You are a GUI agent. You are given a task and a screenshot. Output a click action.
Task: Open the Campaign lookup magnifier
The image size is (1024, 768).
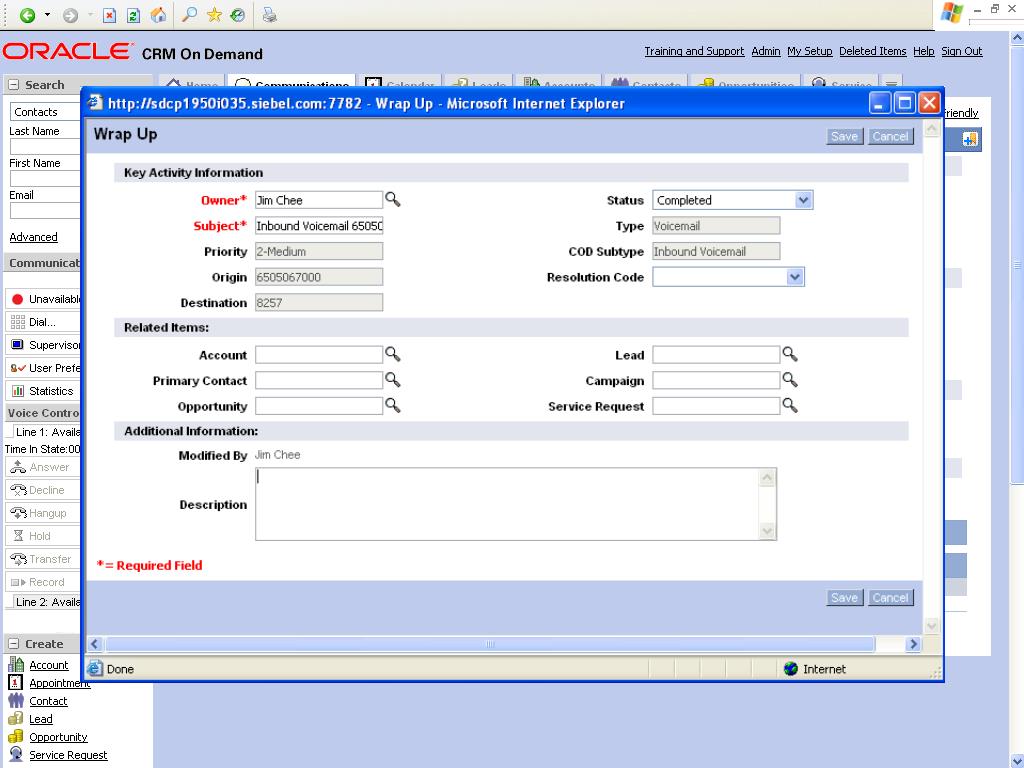(x=790, y=379)
